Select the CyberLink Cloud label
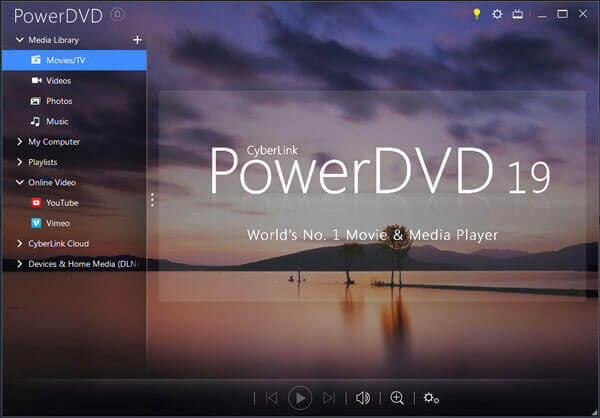 pos(59,243)
